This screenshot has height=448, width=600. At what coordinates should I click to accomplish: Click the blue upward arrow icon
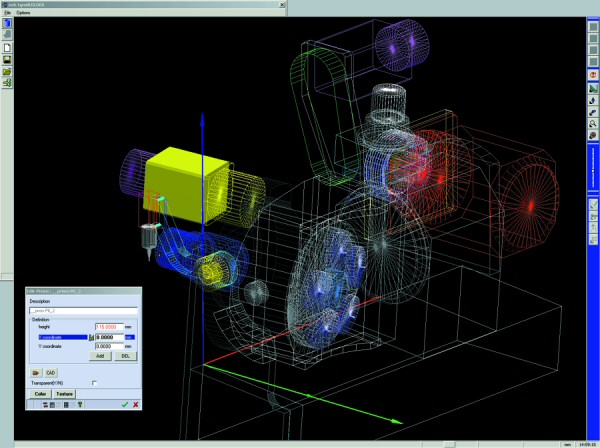tap(593, 101)
